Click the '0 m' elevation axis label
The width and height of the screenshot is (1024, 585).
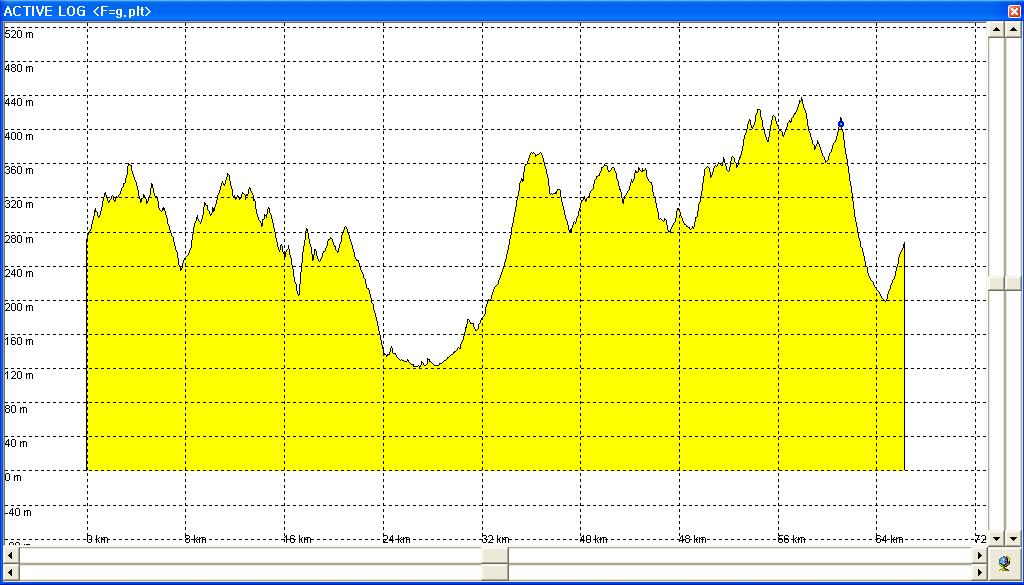click(13, 477)
